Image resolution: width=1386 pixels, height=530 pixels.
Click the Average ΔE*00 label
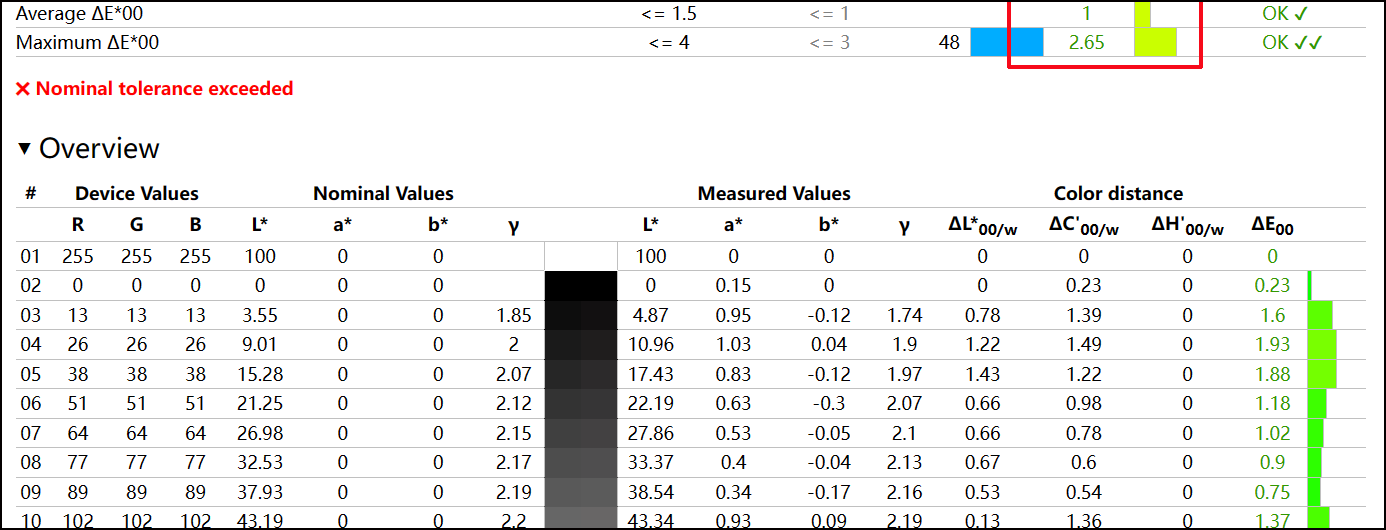(x=87, y=13)
